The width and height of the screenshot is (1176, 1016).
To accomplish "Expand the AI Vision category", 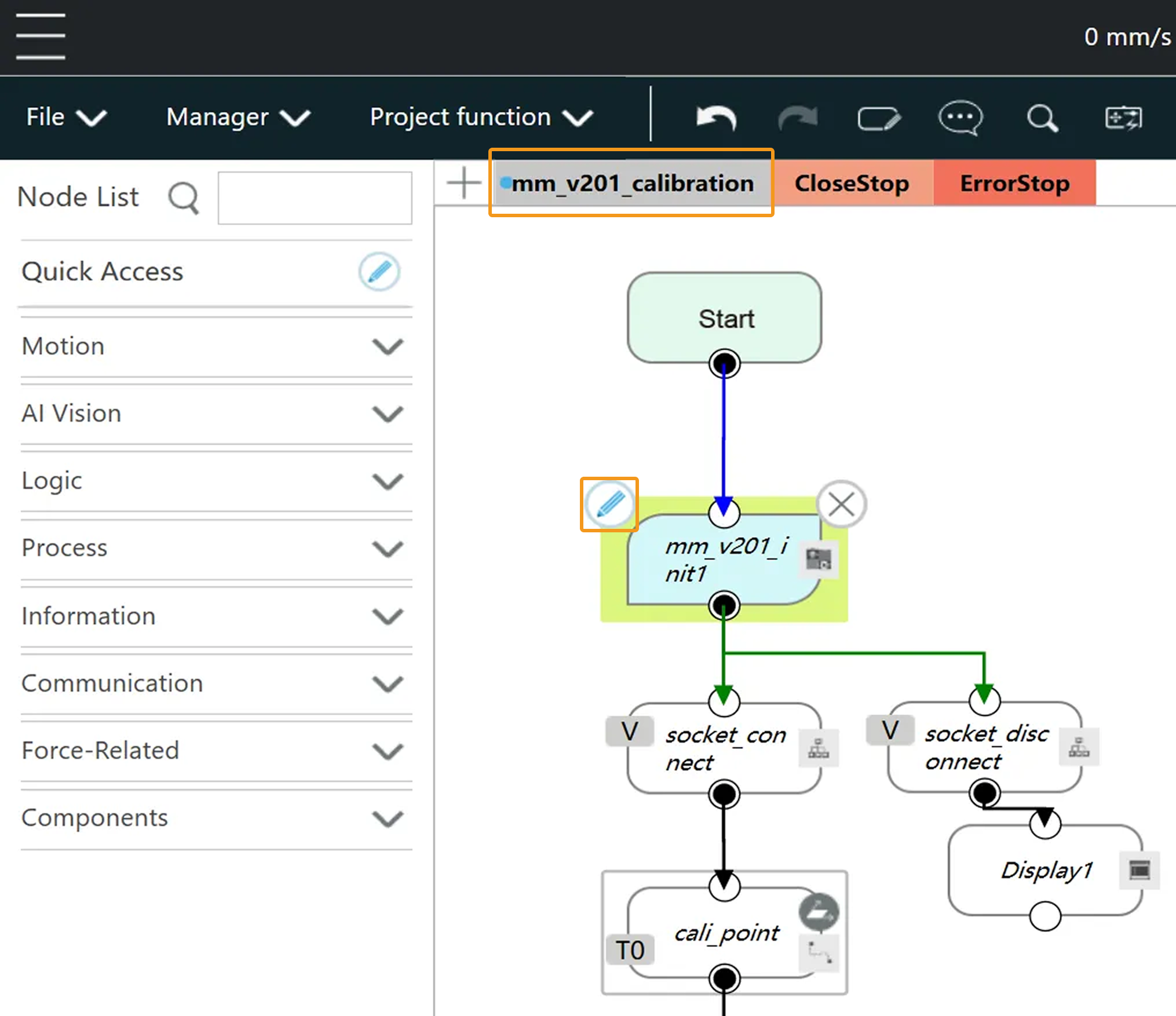I will 387,414.
